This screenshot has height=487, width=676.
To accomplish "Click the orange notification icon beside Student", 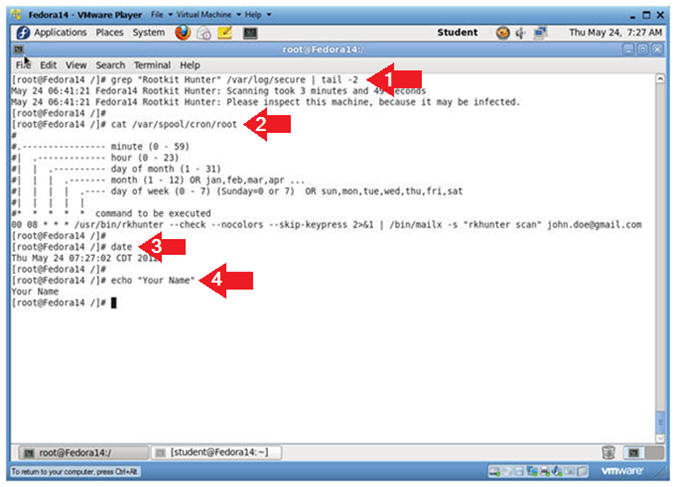I will coord(503,33).
